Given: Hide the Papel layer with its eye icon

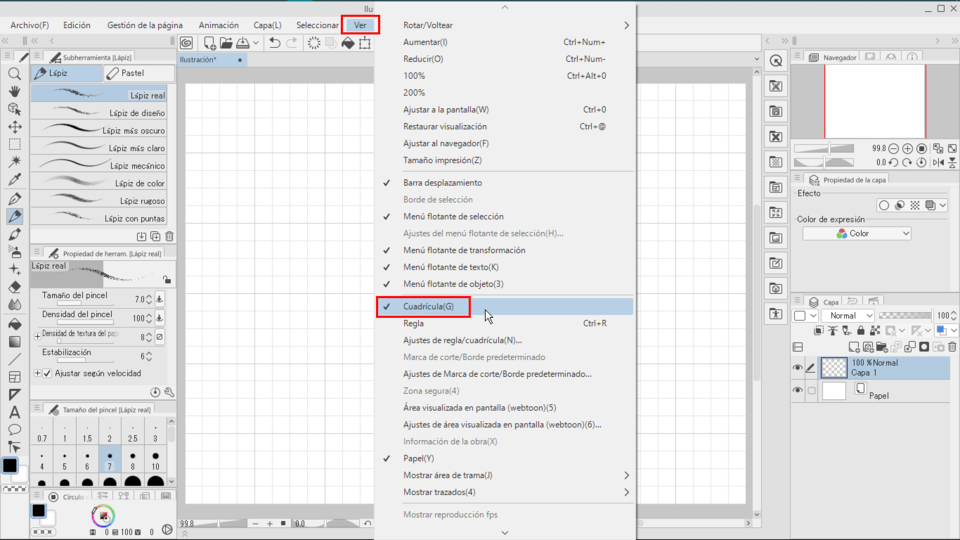Looking at the screenshot, I should pos(798,391).
